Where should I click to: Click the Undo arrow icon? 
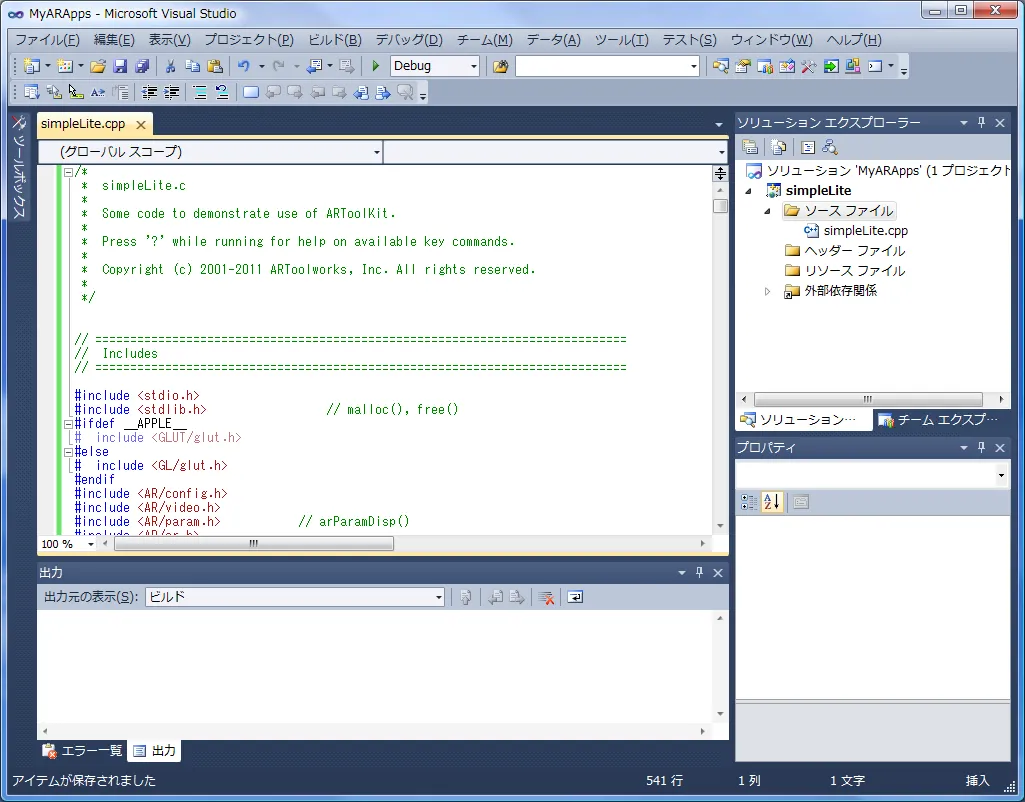244,66
